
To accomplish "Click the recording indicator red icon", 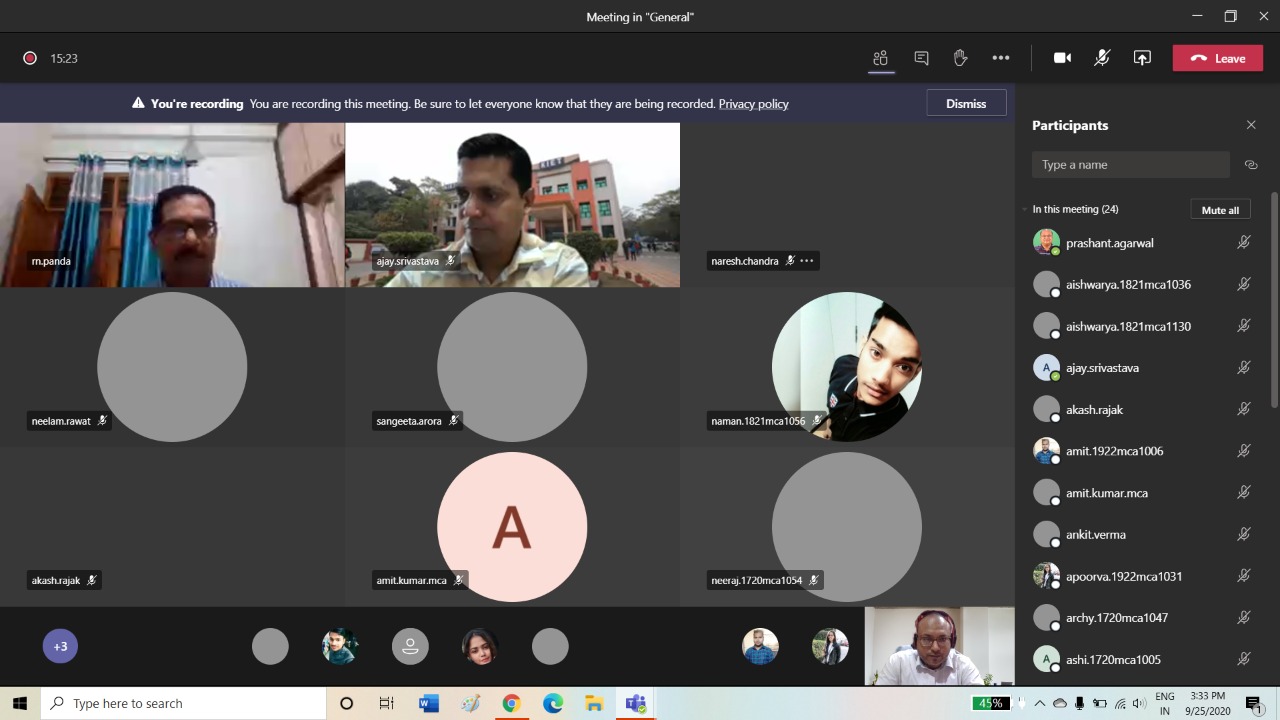I will 30,58.
